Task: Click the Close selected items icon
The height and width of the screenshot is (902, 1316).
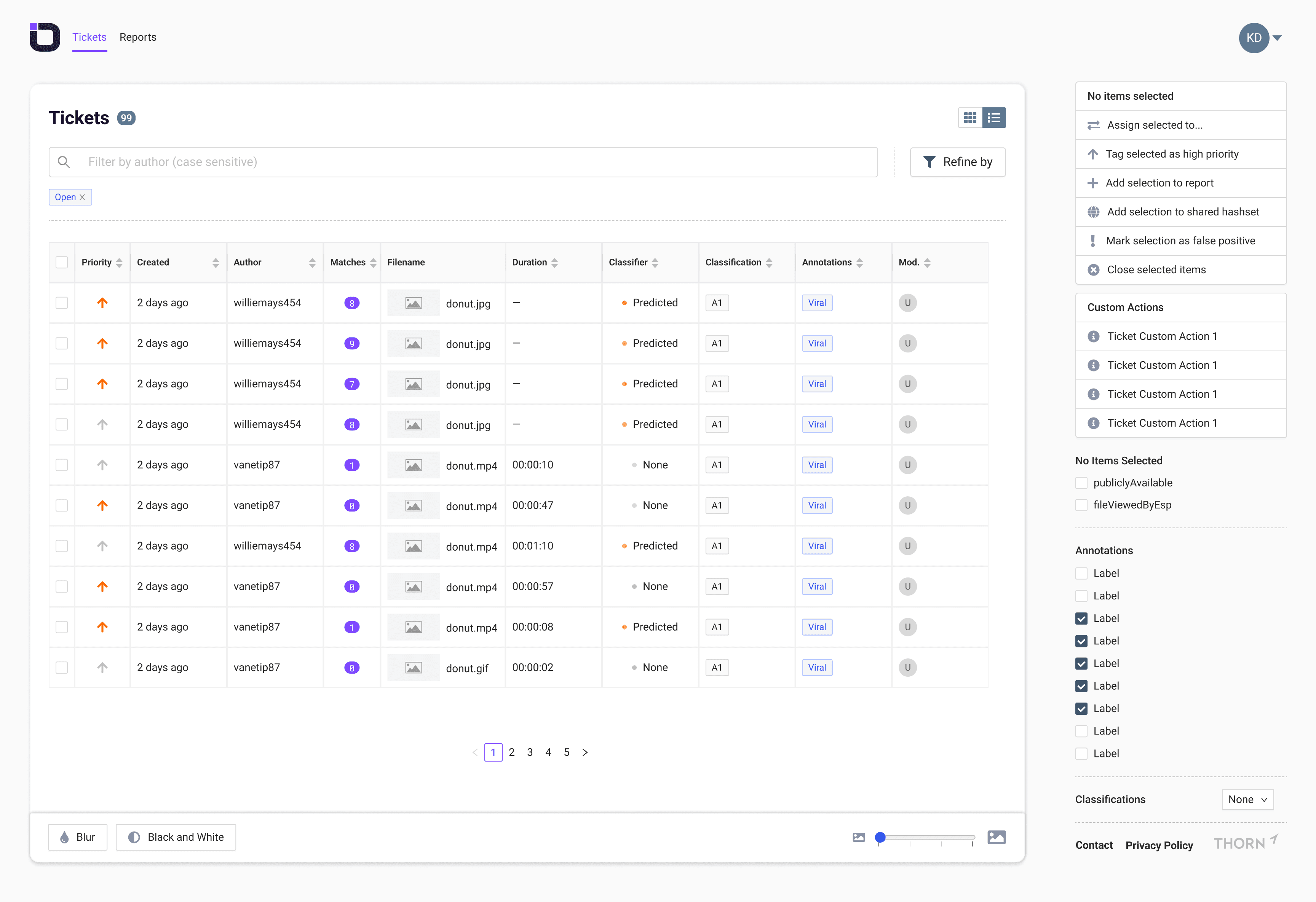Action: 1094,270
